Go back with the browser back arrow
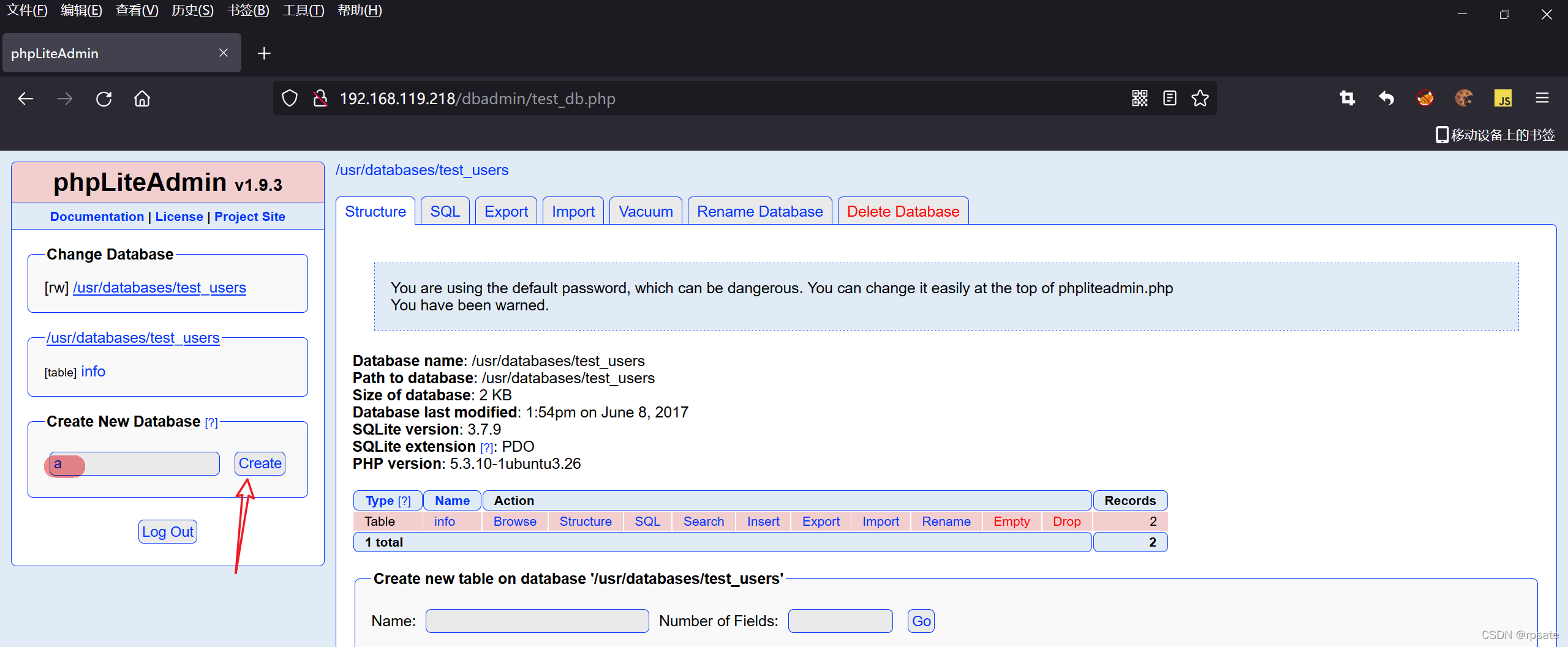This screenshot has height=647, width=1568. coord(26,99)
